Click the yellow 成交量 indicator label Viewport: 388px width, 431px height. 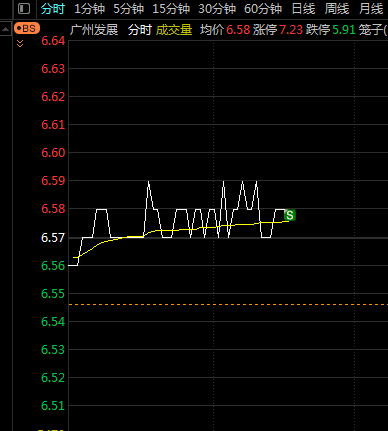[x=174, y=30]
